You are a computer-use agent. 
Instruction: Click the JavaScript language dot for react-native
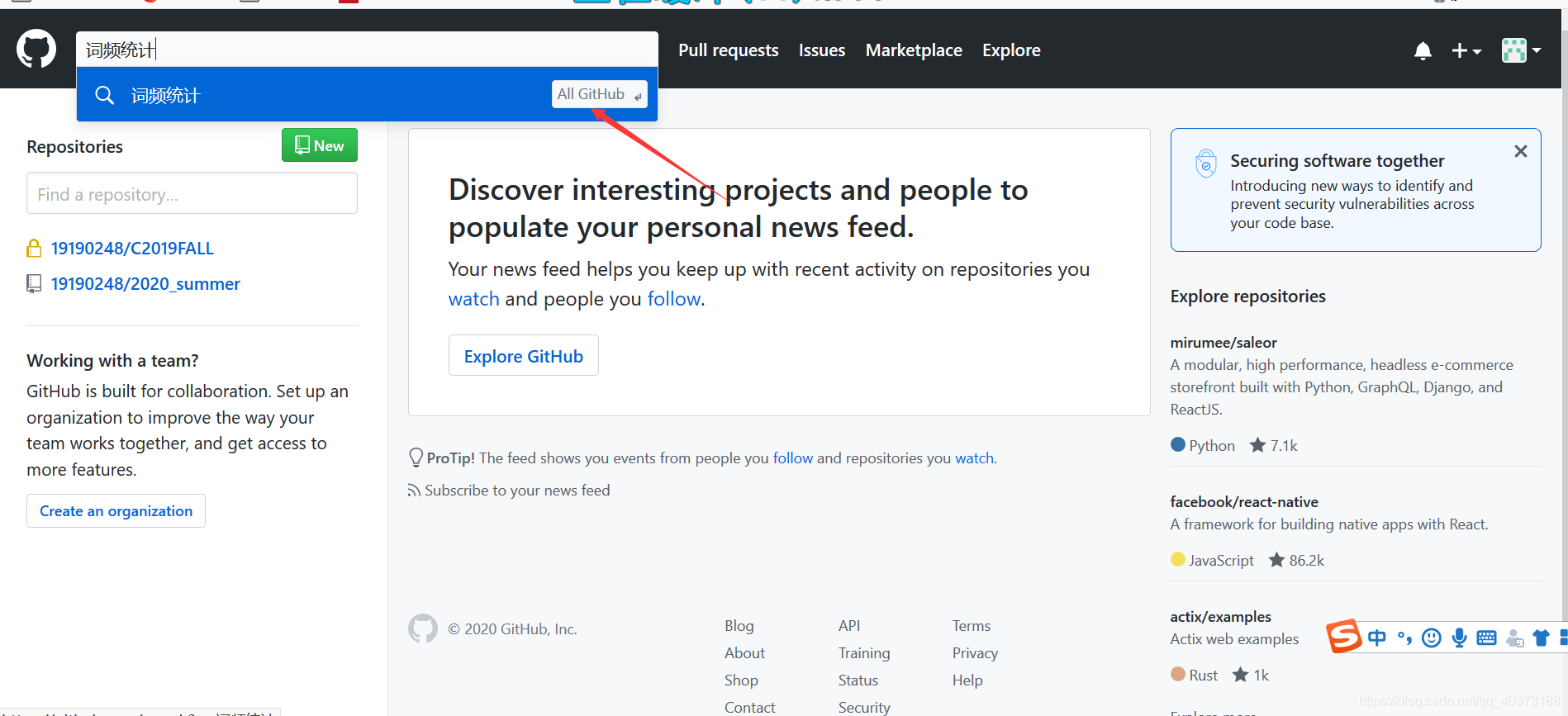coord(1178,559)
